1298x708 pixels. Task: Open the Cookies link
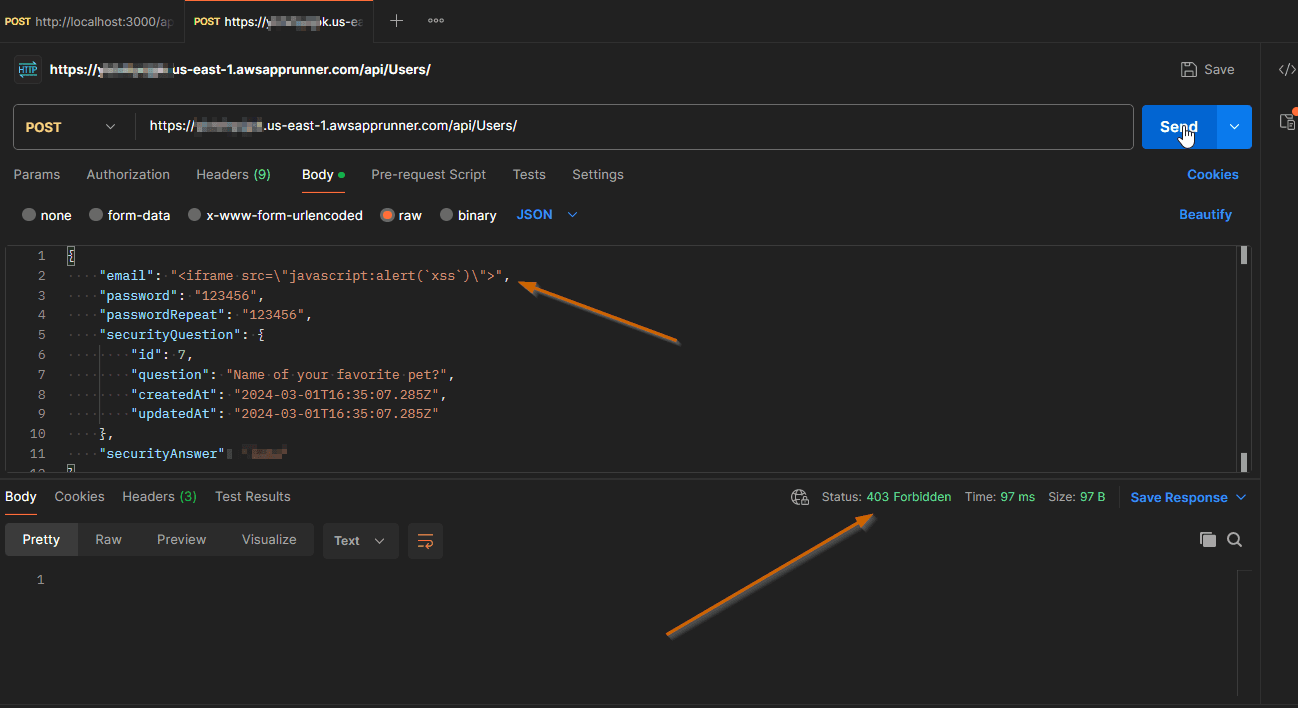1212,174
